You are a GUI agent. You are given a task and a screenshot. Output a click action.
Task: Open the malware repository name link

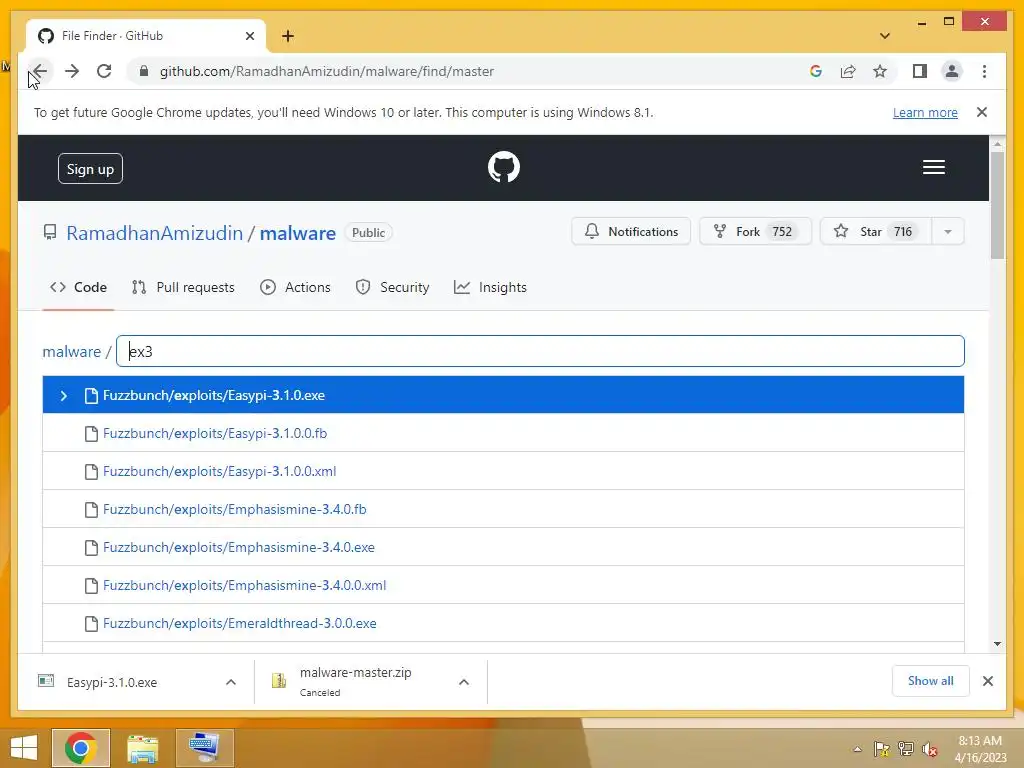click(x=298, y=233)
